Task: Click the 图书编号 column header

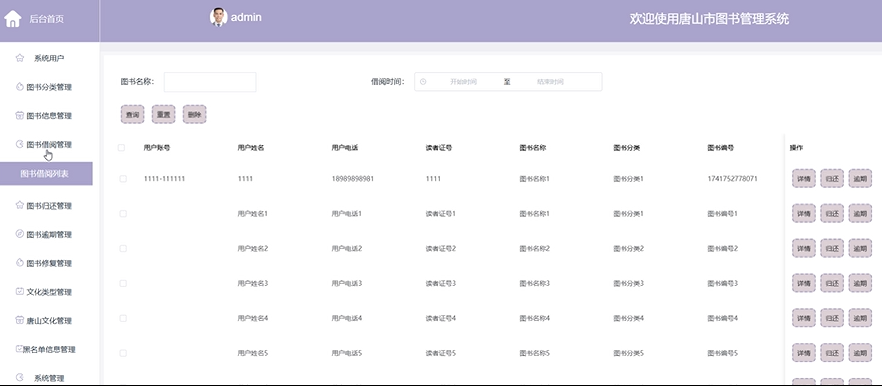Action: (721, 148)
